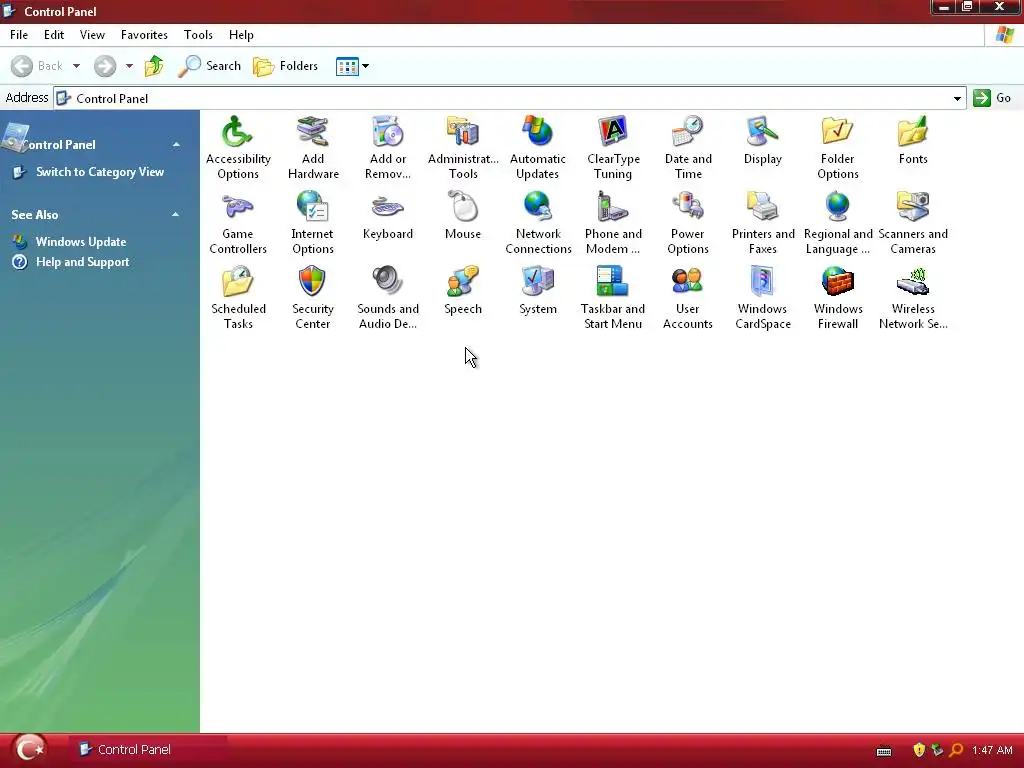Click the Forward arrow button
Viewport: 1024px width, 768px height.
point(104,66)
